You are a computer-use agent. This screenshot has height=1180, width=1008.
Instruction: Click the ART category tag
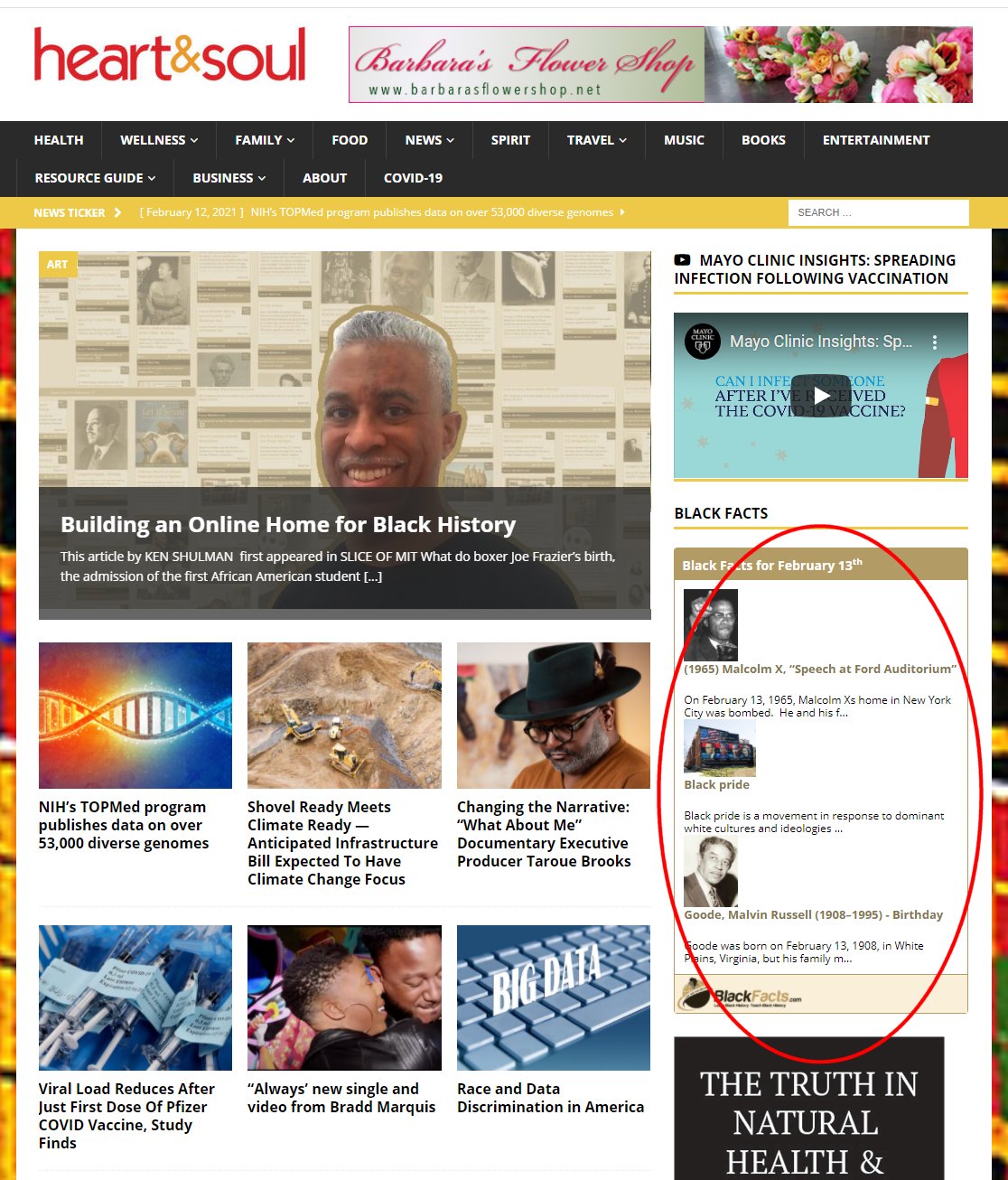click(x=57, y=265)
